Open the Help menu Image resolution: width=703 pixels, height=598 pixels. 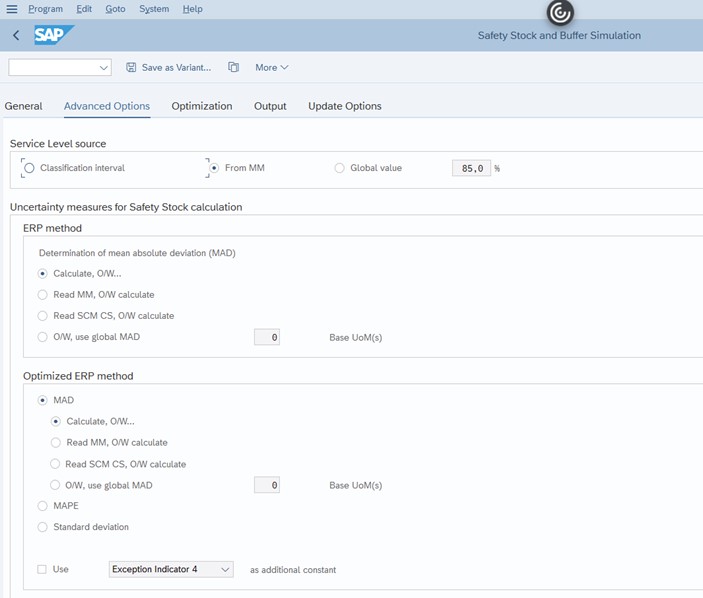192,9
